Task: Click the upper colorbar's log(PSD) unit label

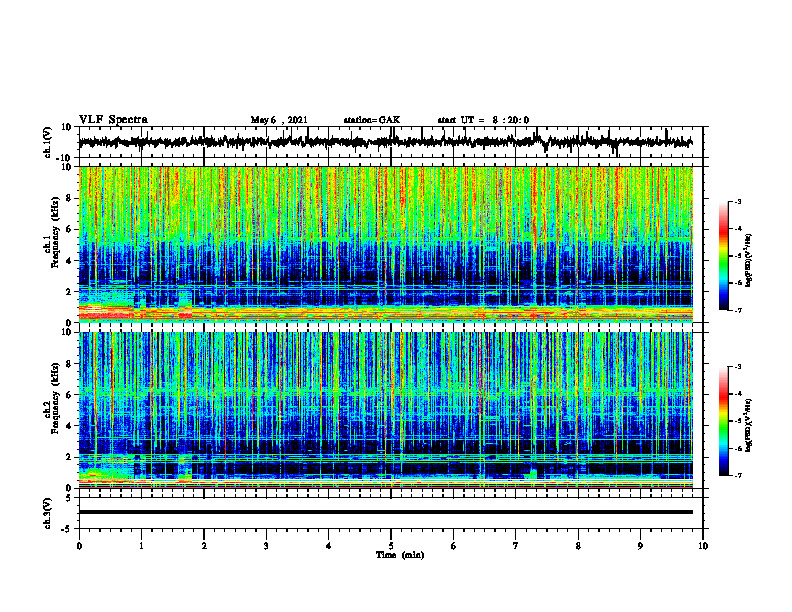Action: pyautogui.click(x=749, y=260)
